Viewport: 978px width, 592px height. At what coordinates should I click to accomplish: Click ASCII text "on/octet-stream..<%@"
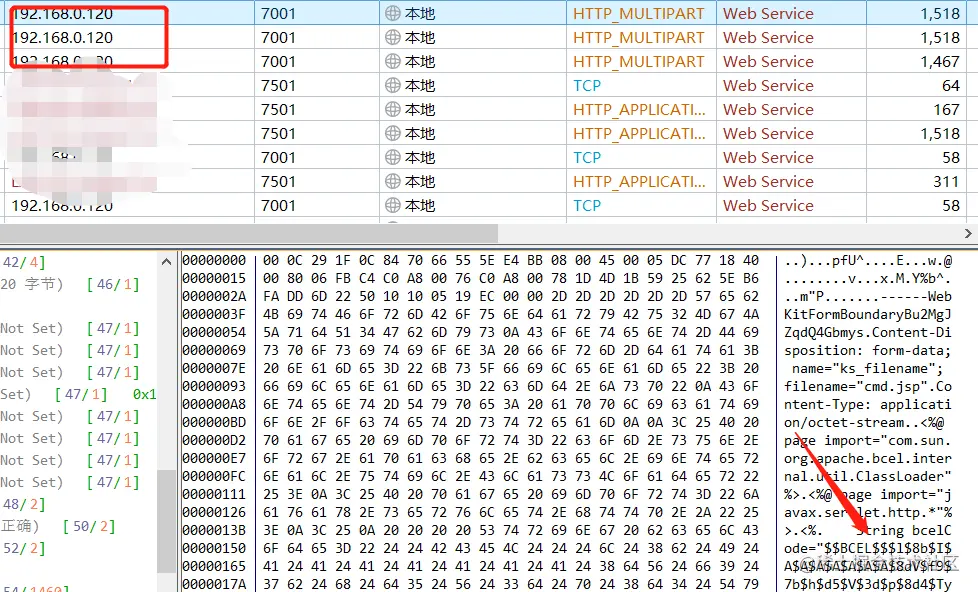click(x=864, y=422)
